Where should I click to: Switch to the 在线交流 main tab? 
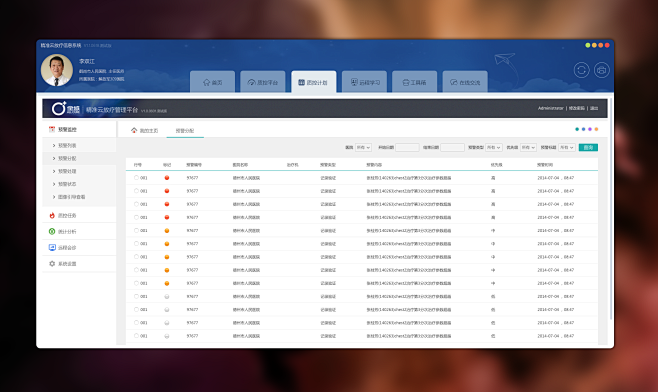coord(465,81)
